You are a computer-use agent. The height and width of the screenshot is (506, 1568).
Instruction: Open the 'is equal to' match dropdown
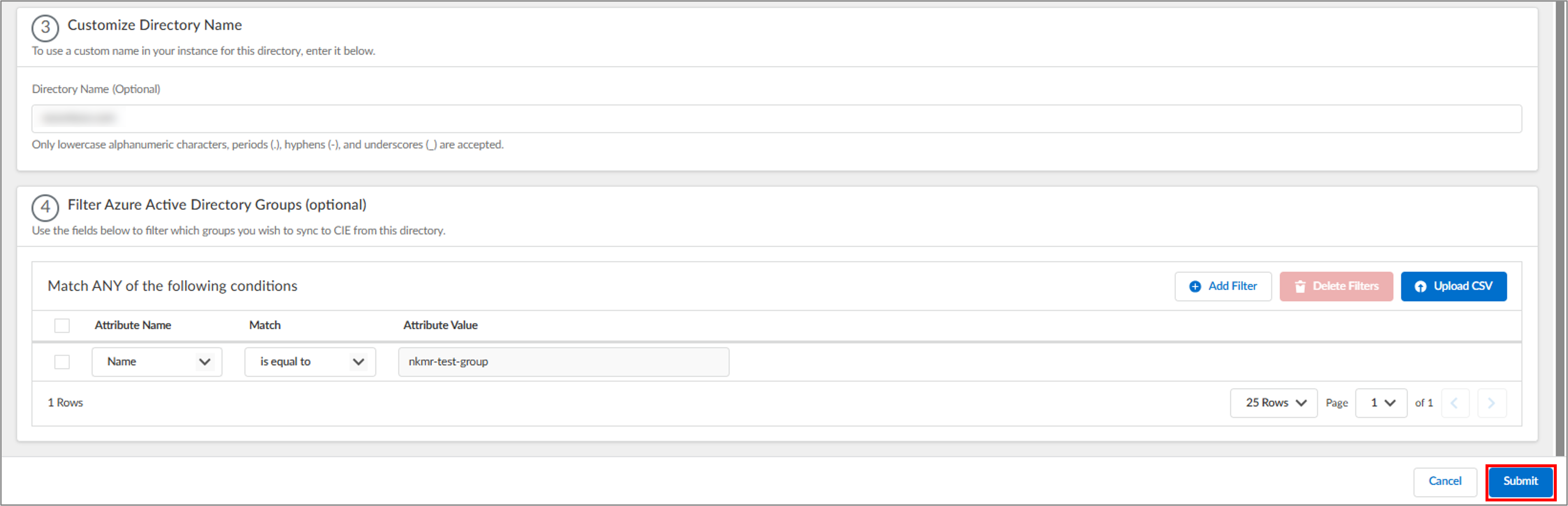click(310, 362)
